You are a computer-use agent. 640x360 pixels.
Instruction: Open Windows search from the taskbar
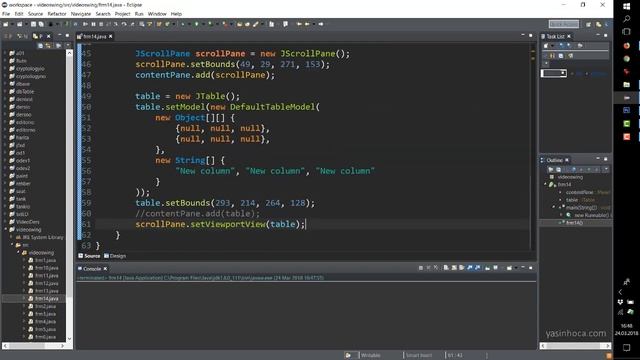[x=627, y=19]
